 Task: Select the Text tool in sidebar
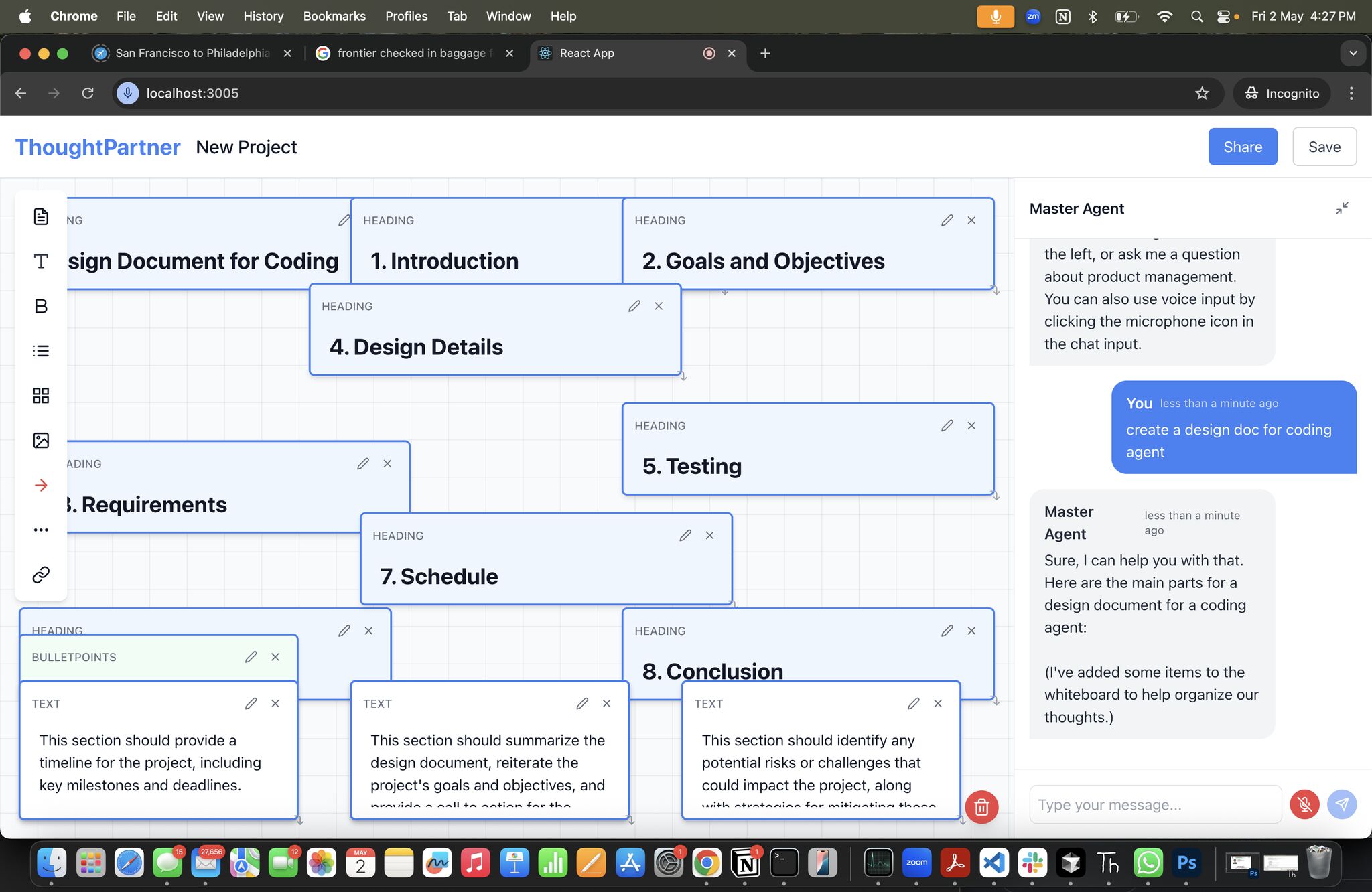point(41,261)
